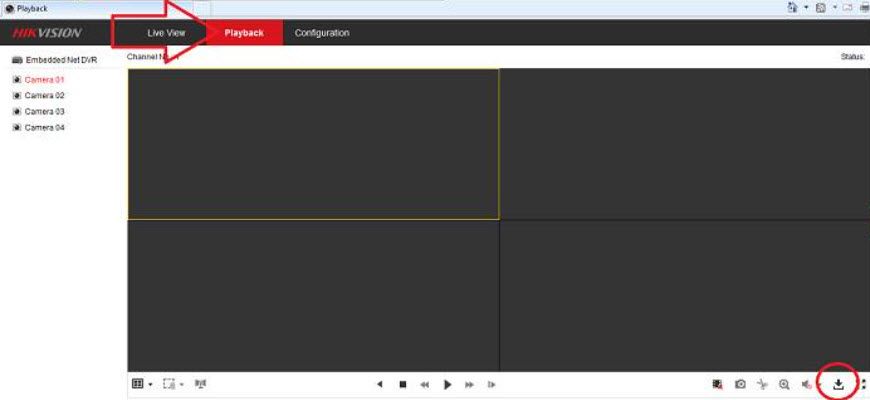Select Camera 03 in the list
The image size is (870, 400).
pos(44,112)
